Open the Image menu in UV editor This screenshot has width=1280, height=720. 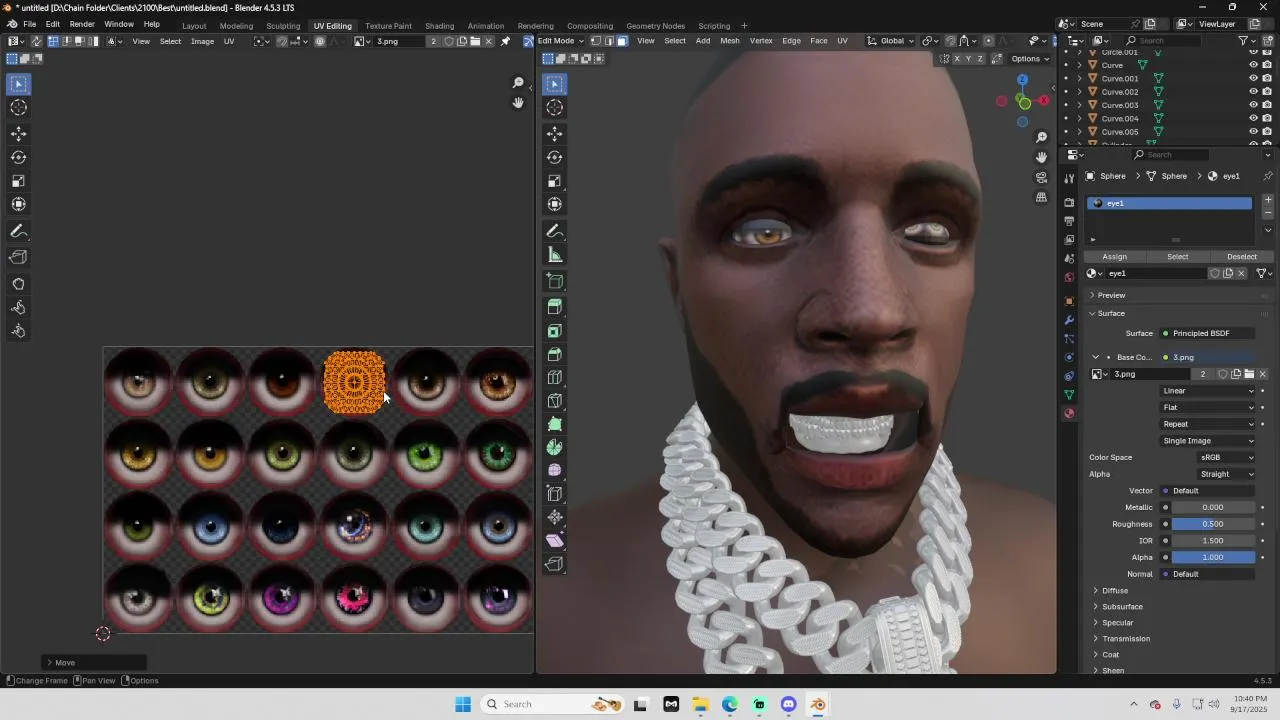[202, 41]
